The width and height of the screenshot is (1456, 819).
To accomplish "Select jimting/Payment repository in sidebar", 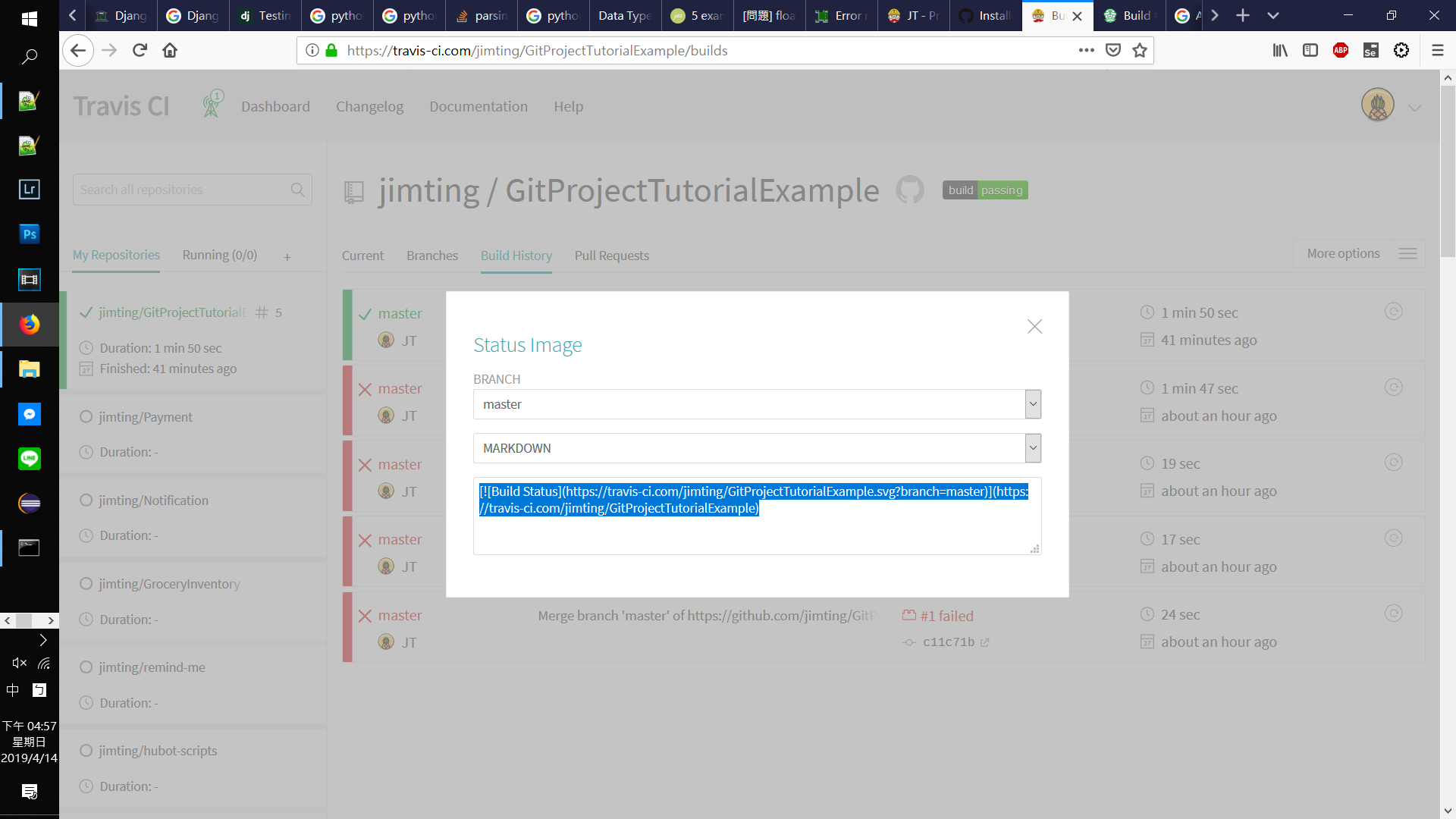I will [x=146, y=417].
